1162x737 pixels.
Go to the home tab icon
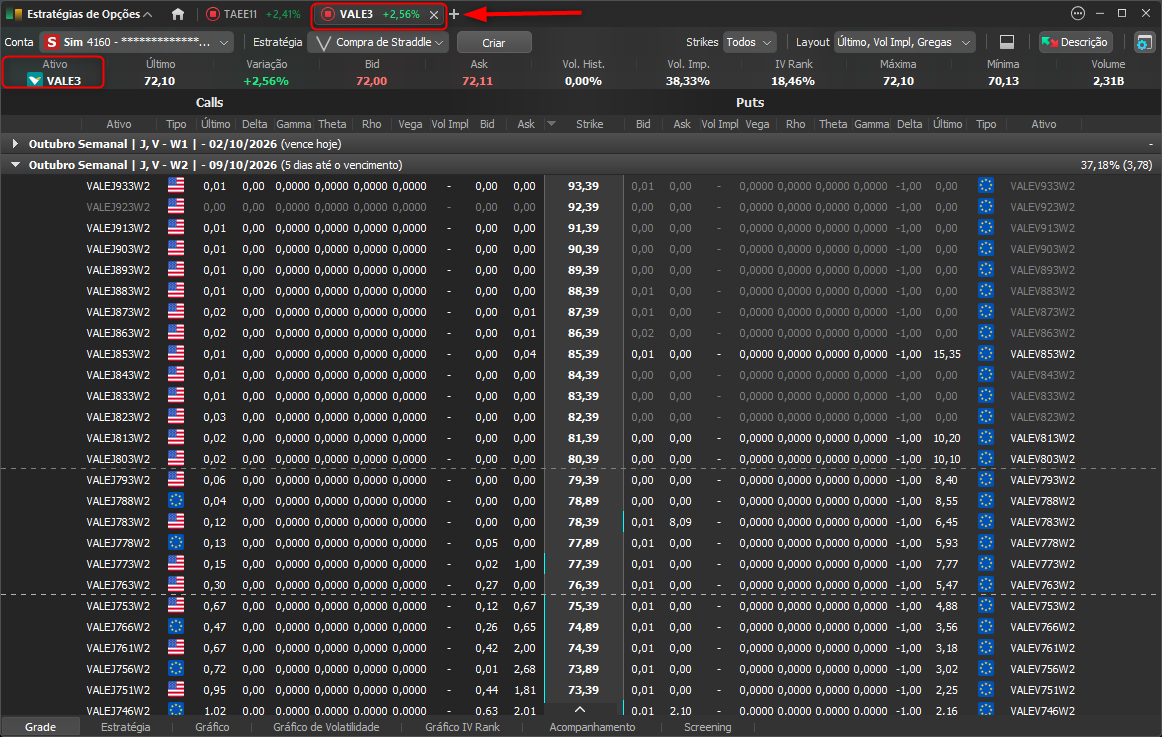coord(178,14)
